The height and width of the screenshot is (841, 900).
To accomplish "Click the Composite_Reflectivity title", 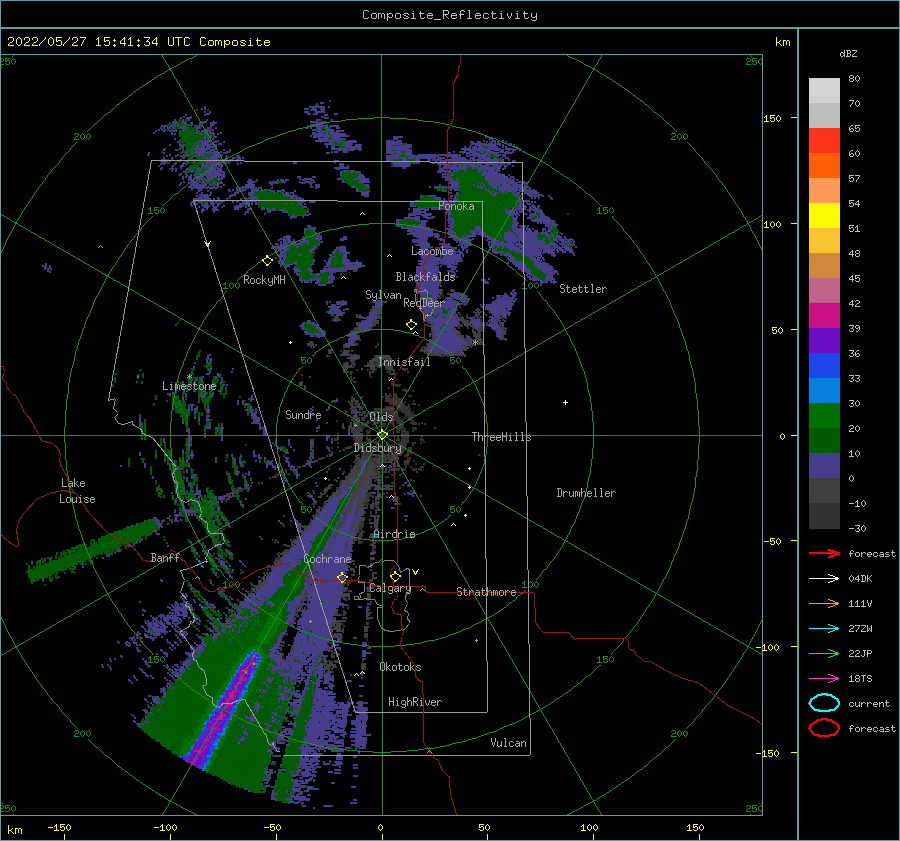I will coord(450,15).
